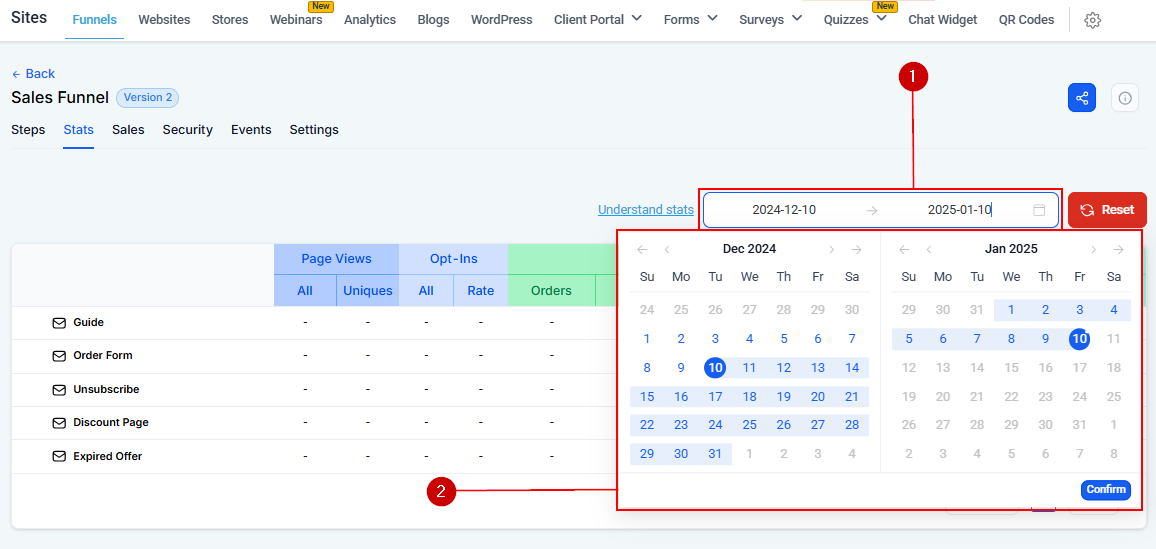Screen dimensions: 1156x549
Task: Click the red Reset button
Action: (1107, 210)
